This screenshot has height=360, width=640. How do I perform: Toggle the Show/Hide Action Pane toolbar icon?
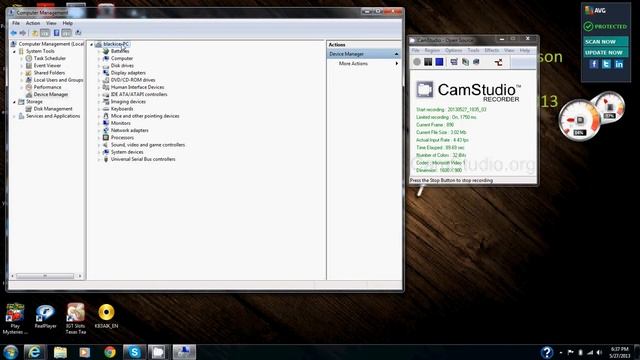coord(67,33)
